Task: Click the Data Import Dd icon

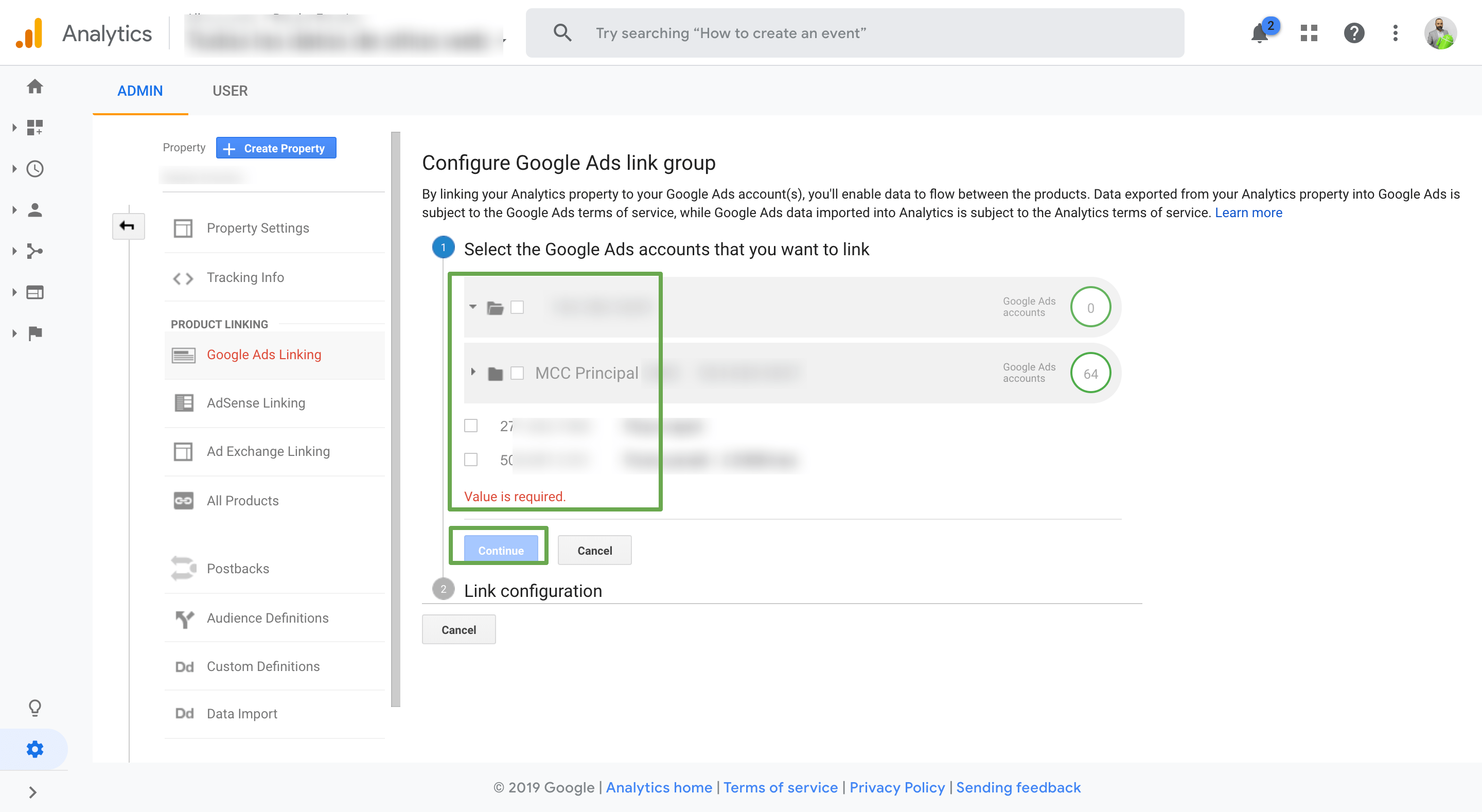Action: [184, 714]
